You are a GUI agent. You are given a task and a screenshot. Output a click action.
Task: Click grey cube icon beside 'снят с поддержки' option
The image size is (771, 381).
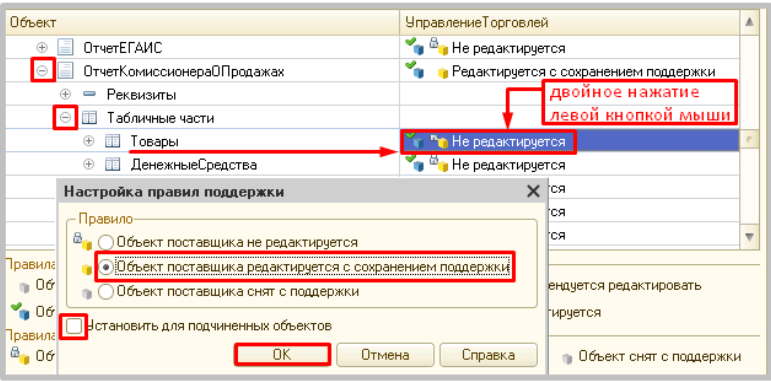point(87,293)
